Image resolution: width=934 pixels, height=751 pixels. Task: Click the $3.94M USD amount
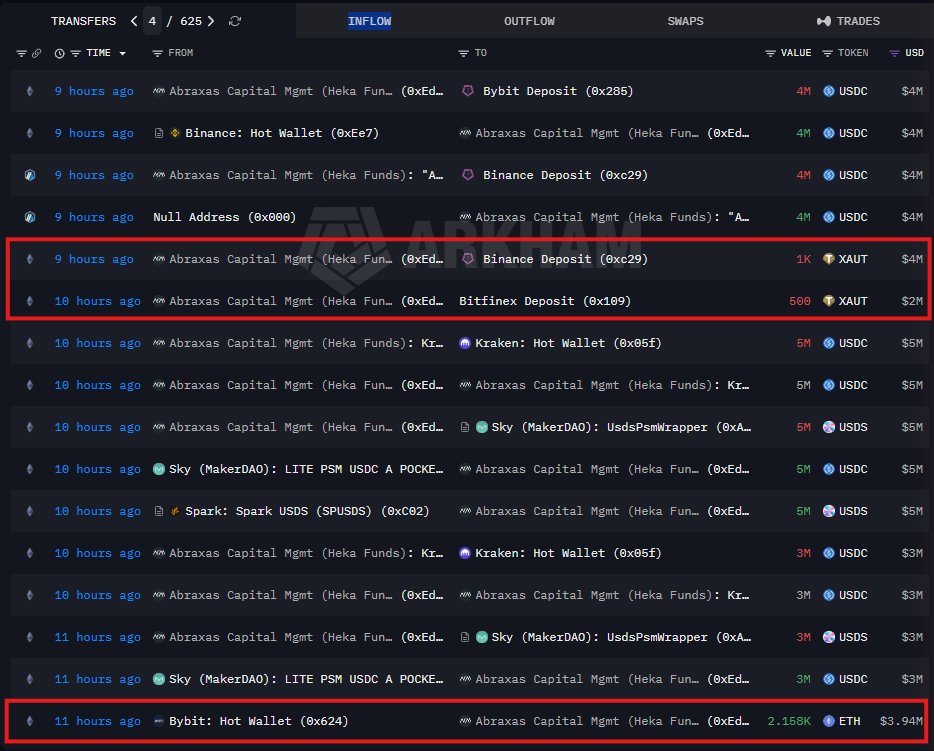[901, 721]
